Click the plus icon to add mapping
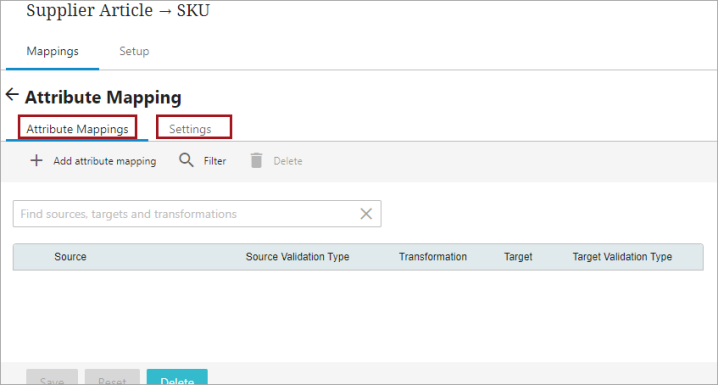 36,161
